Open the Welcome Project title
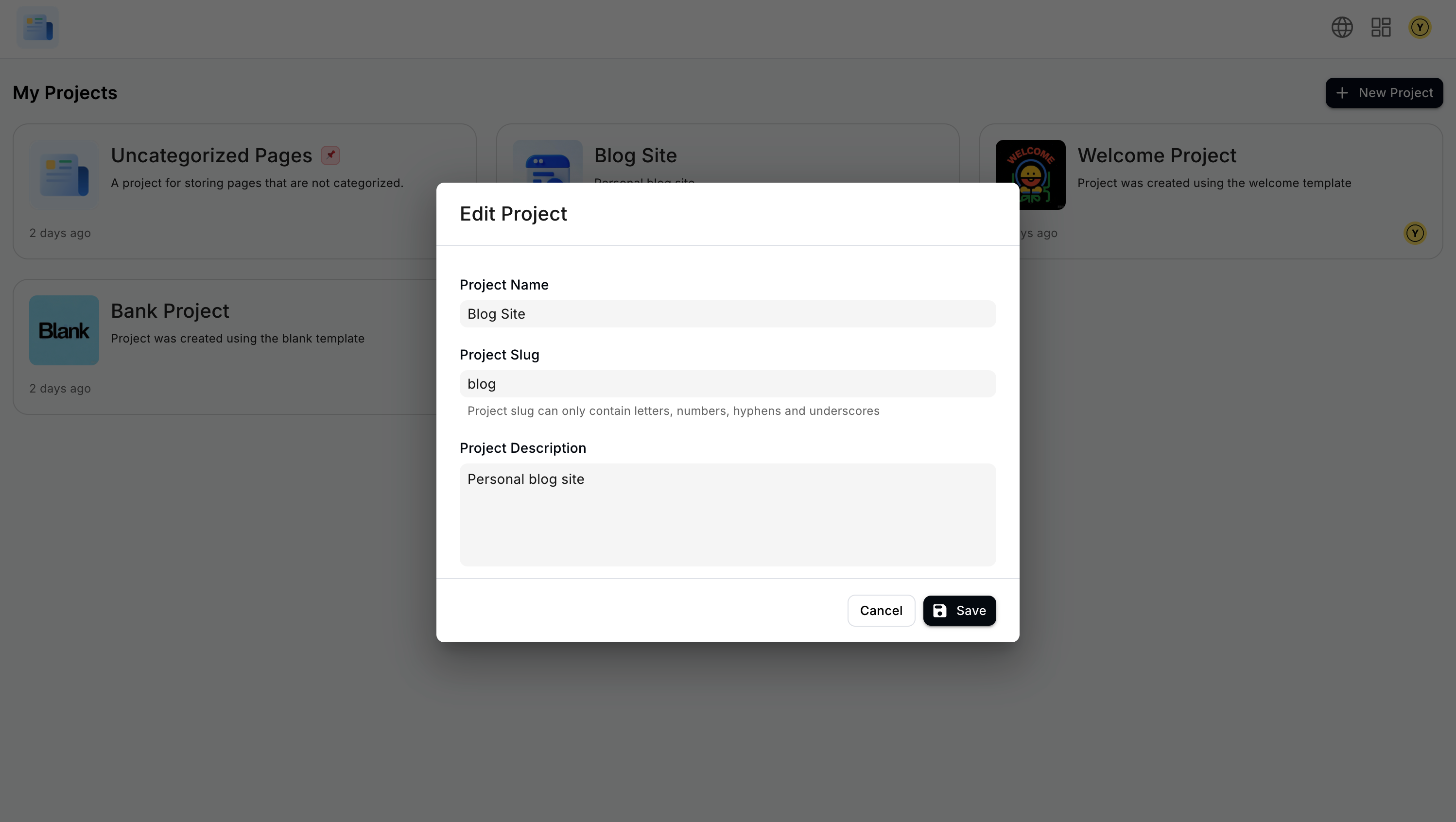1456x822 pixels. [1157, 155]
